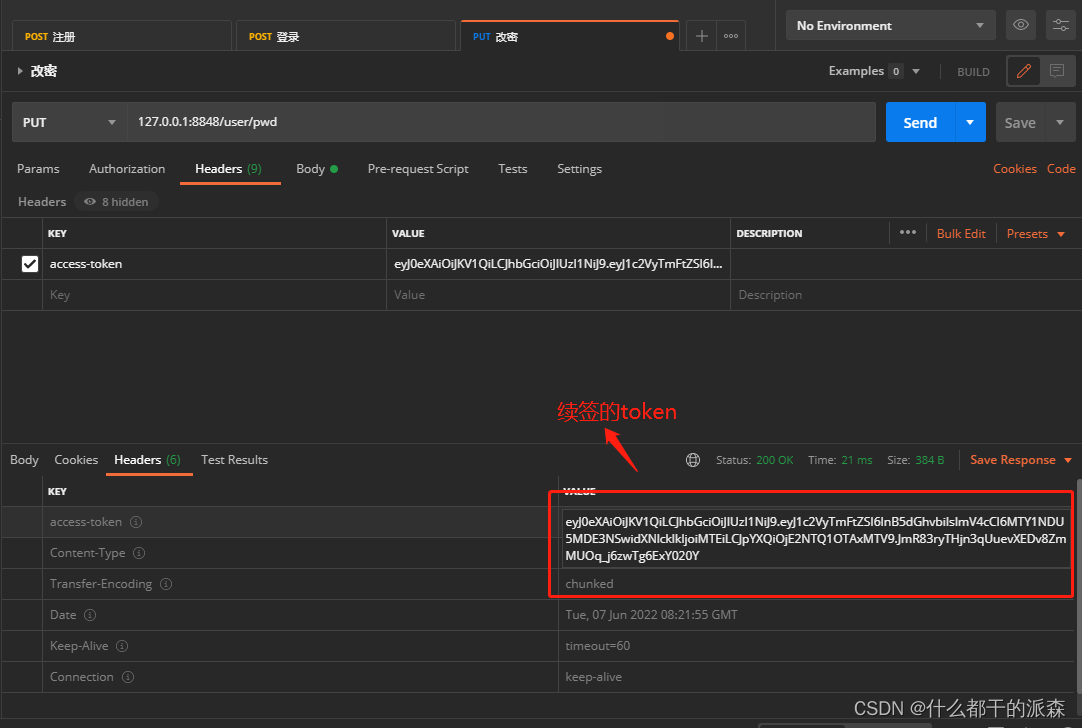1082x728 pixels.
Task: Open the Authorization request tab
Action: tap(127, 169)
